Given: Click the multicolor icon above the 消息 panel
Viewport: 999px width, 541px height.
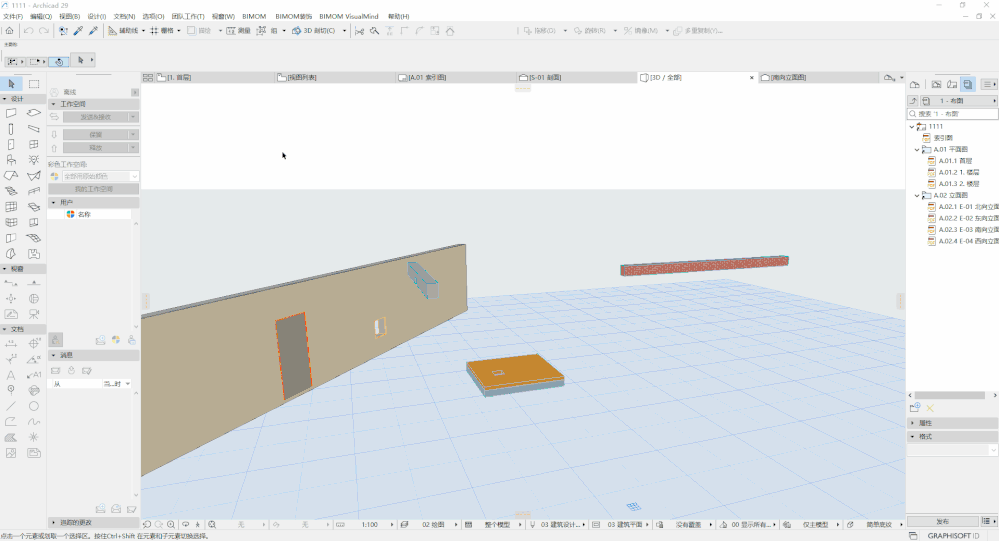Looking at the screenshot, I should (x=116, y=340).
